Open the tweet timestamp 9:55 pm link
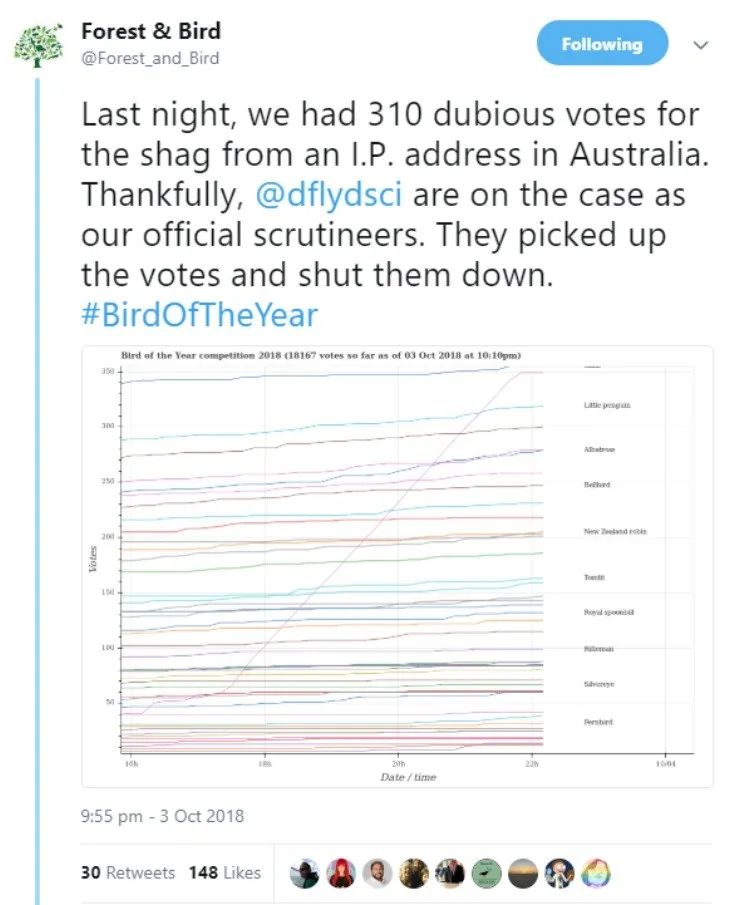The width and height of the screenshot is (751, 905). (162, 816)
